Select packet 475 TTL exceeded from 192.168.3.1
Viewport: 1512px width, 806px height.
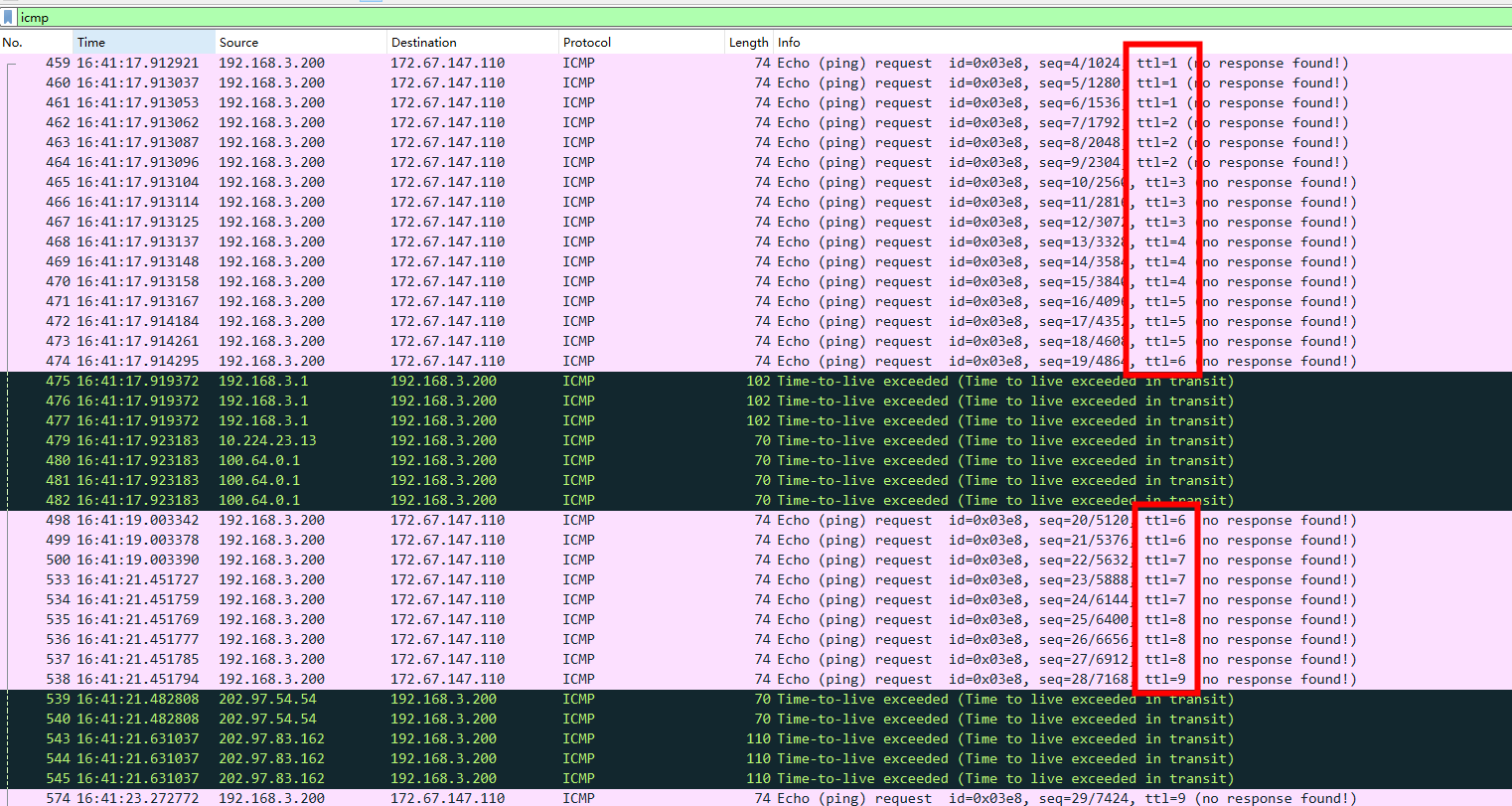tap(756, 381)
